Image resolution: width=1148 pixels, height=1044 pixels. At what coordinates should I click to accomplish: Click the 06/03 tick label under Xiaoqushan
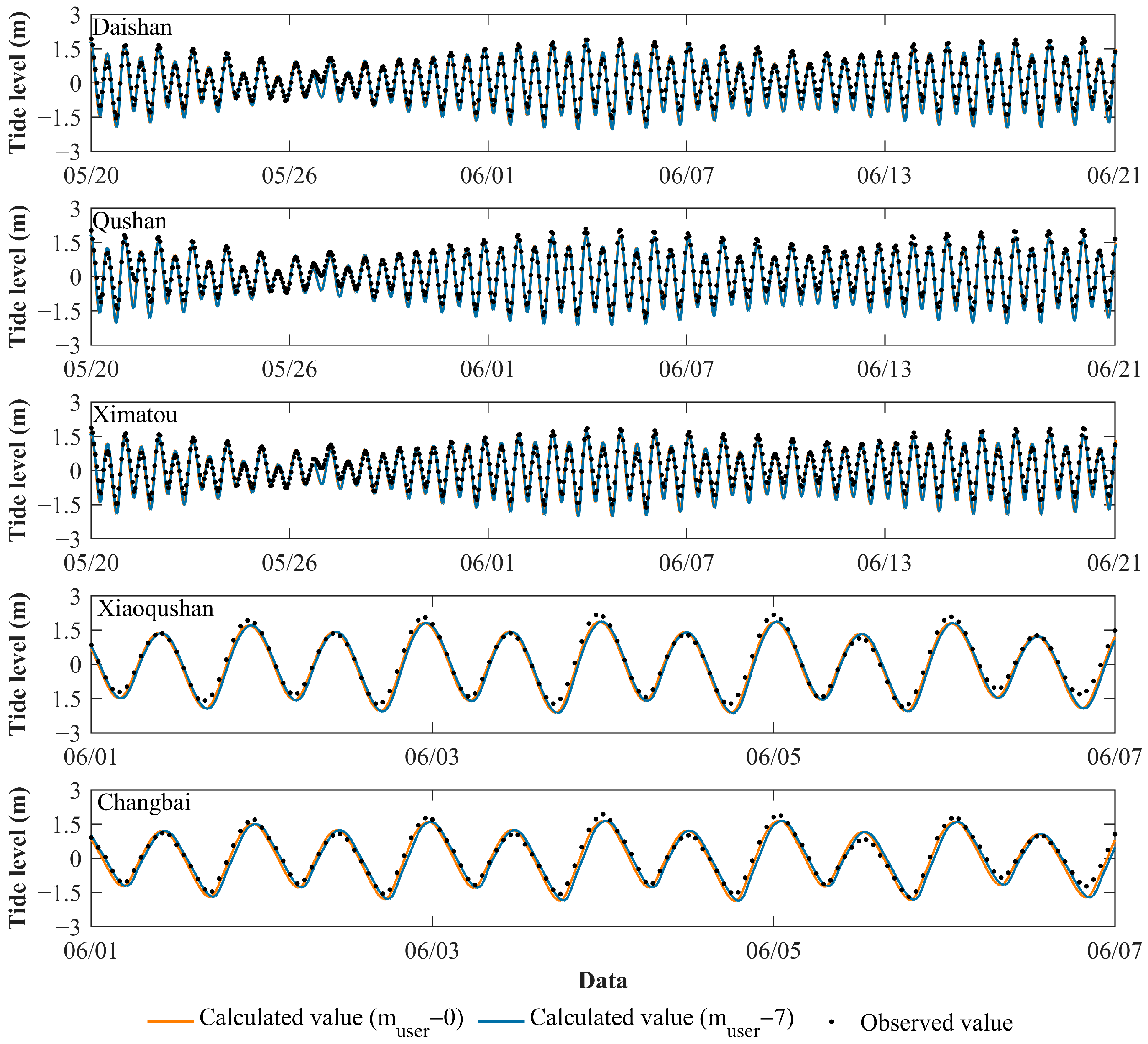point(432,757)
